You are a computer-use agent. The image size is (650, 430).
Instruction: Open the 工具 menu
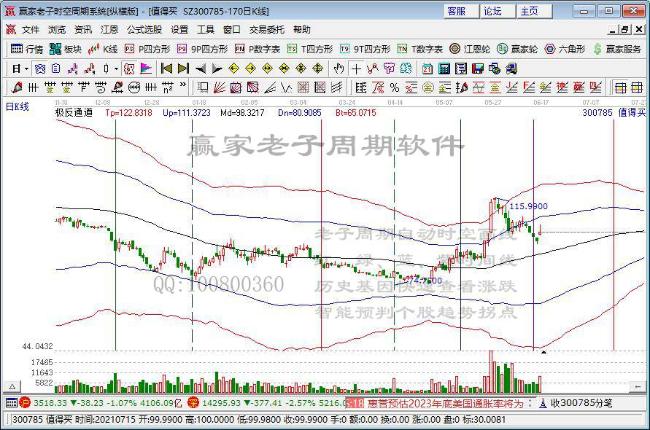[x=205, y=29]
